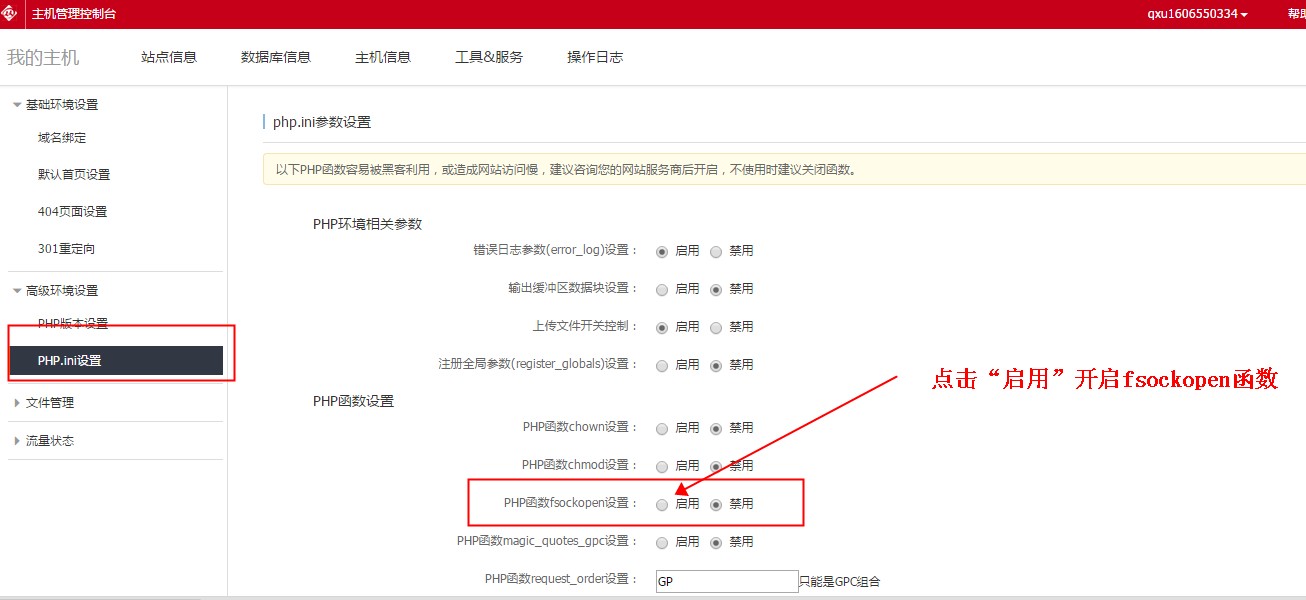Enable the PHP函数fsockopen radio option
This screenshot has width=1306, height=600.
point(662,505)
